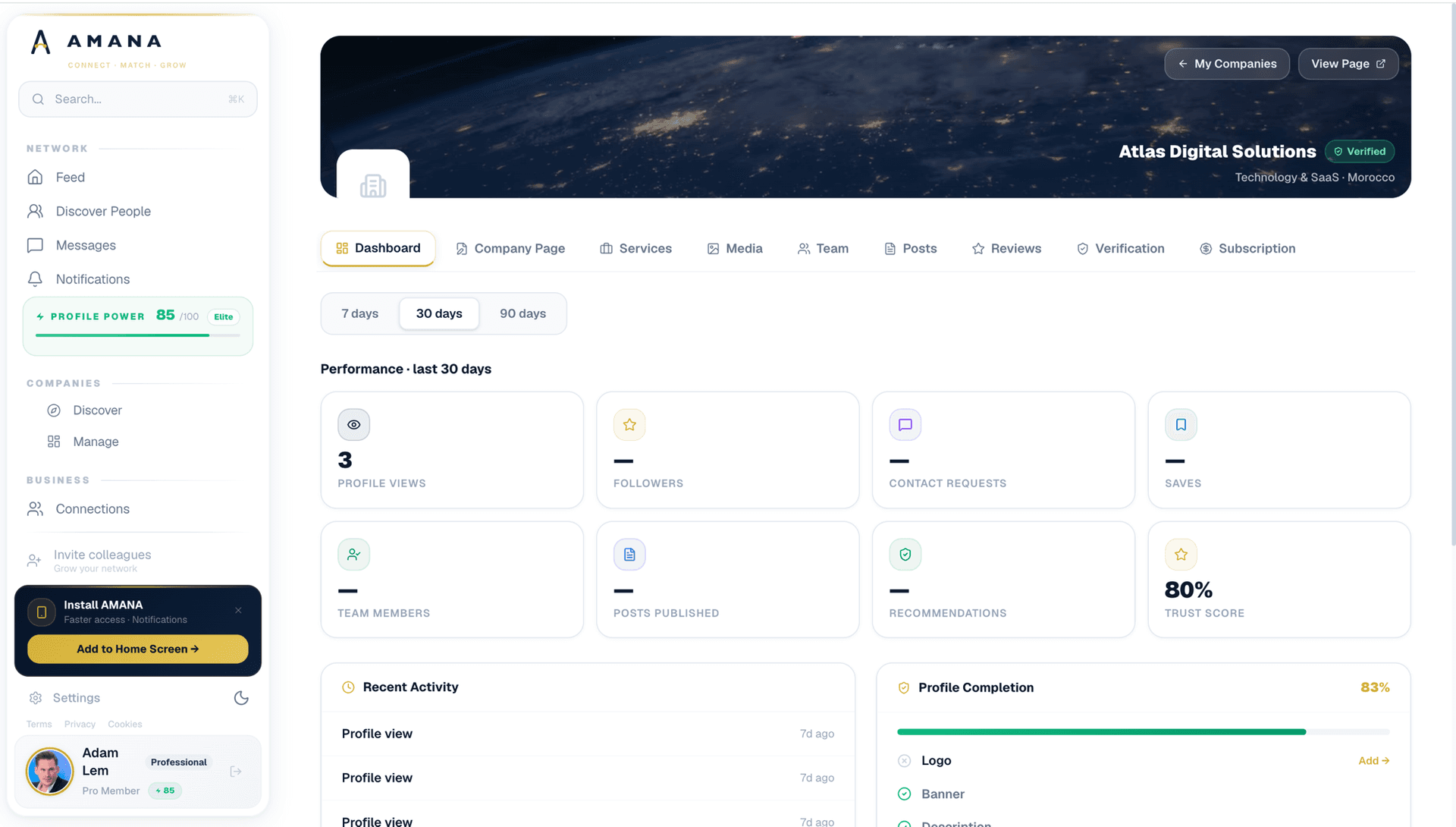This screenshot has width=1456, height=827.
Task: Open Notifications bell in sidebar
Action: click(x=35, y=279)
